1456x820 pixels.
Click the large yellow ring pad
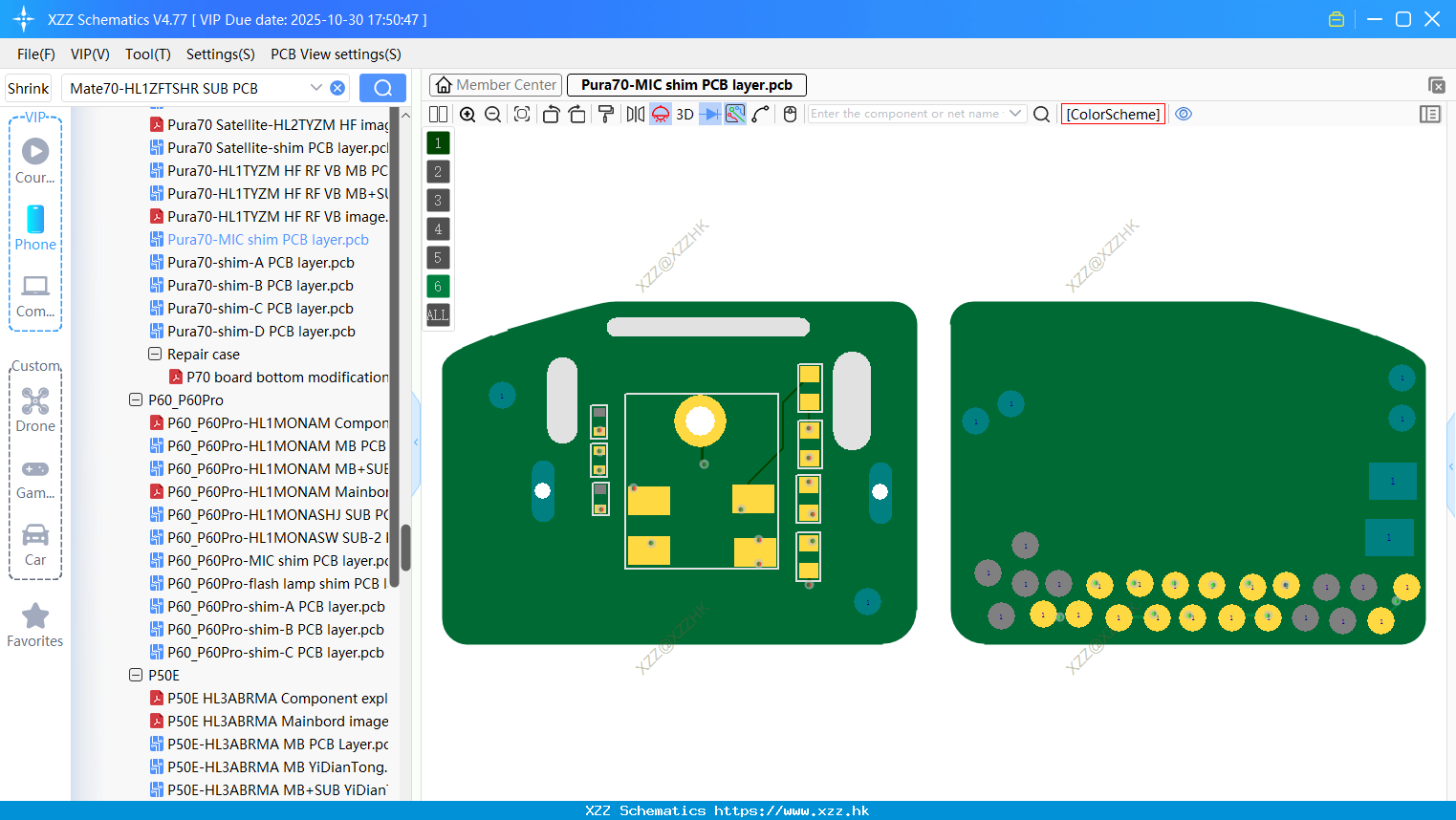(x=700, y=421)
